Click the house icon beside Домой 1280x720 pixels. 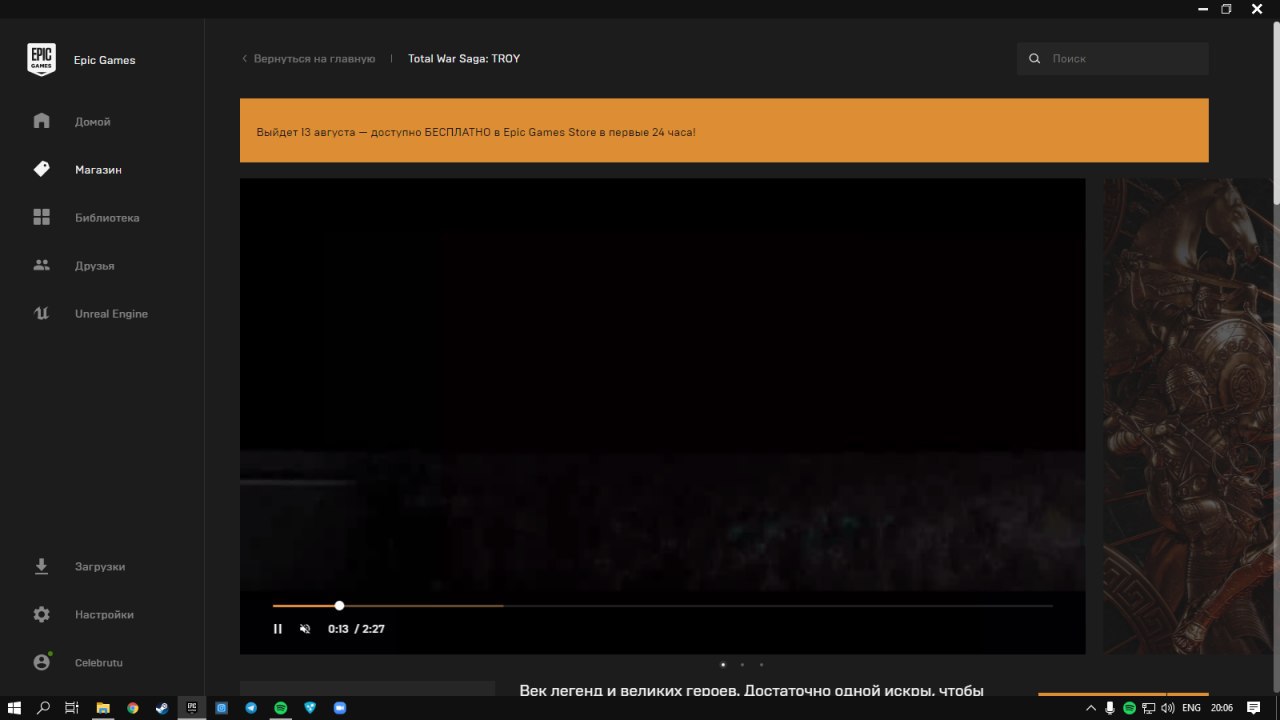(x=41, y=121)
